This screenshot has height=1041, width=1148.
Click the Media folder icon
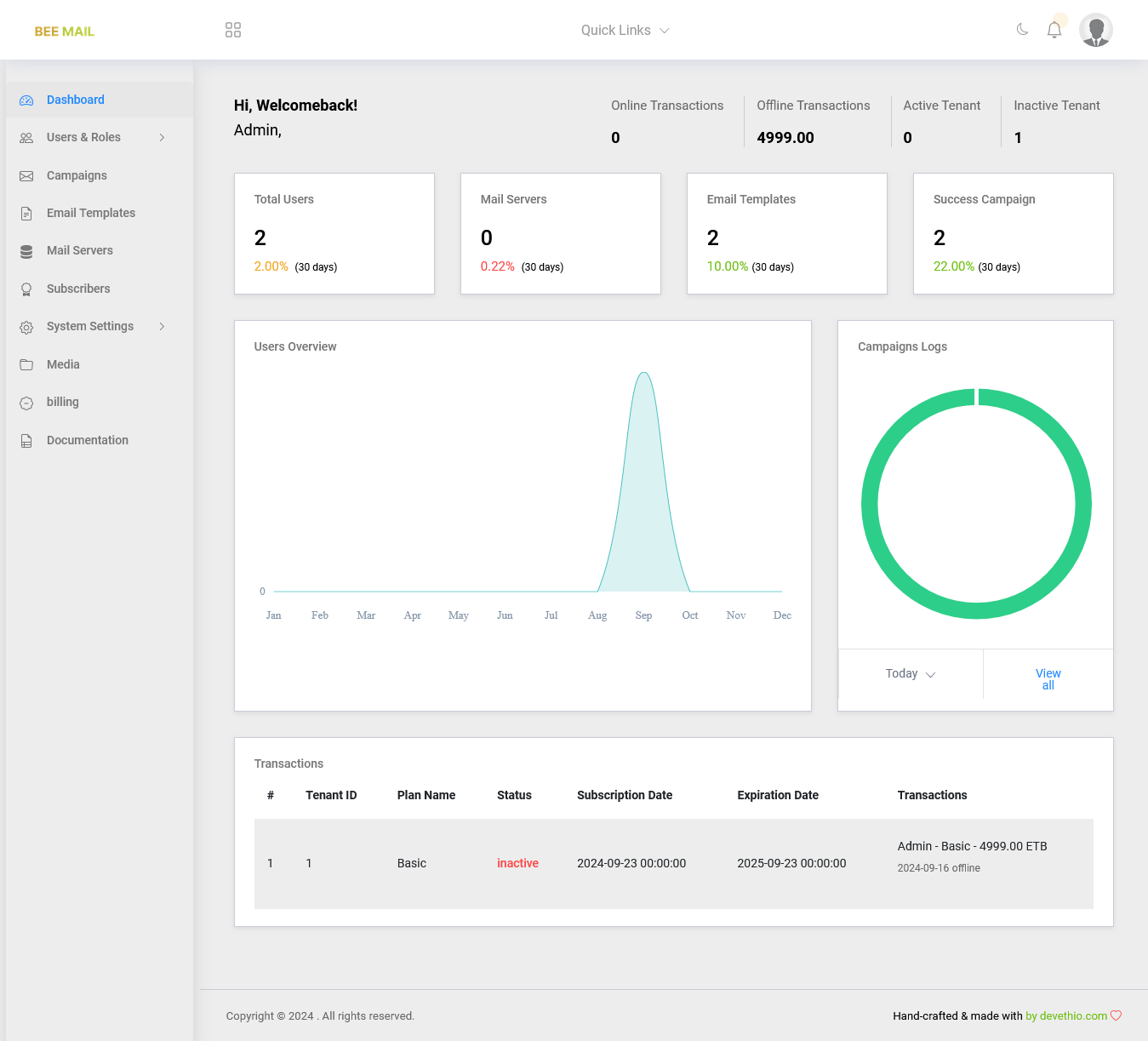[26, 365]
